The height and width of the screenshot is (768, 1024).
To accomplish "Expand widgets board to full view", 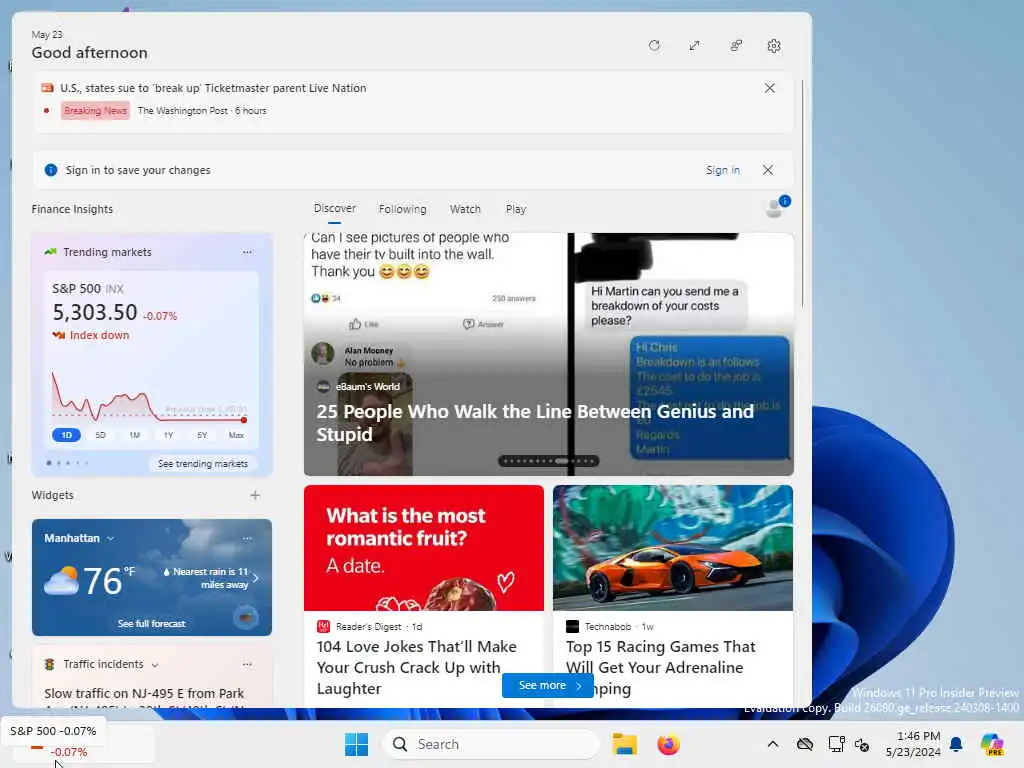I will (x=694, y=46).
